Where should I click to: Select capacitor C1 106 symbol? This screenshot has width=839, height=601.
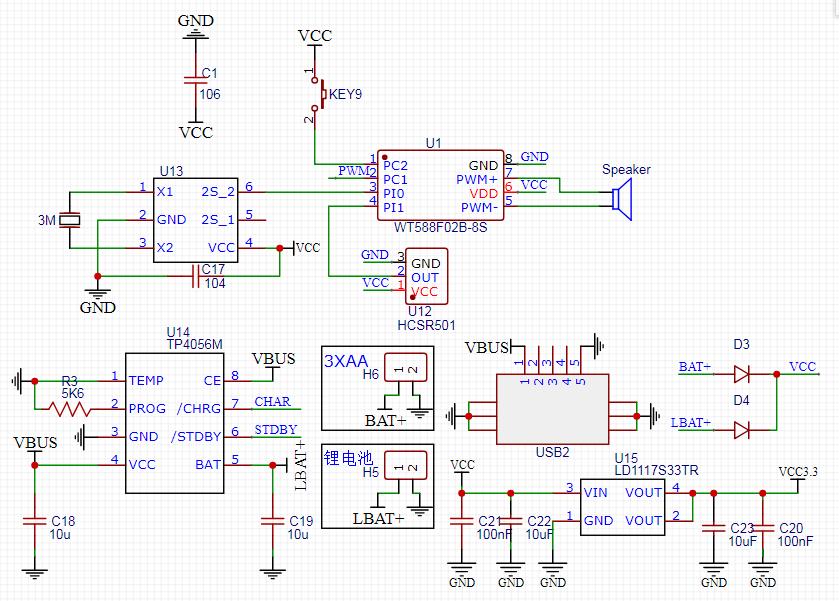coord(196,80)
